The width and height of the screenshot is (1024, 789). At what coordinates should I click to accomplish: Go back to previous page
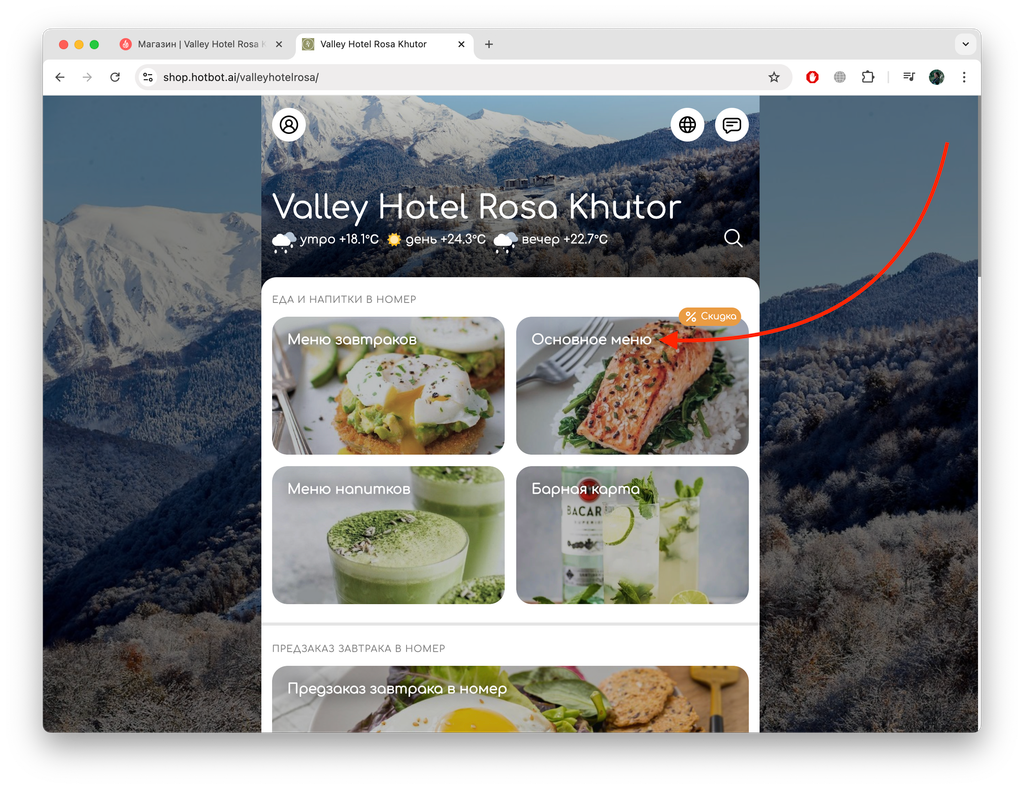(60, 77)
